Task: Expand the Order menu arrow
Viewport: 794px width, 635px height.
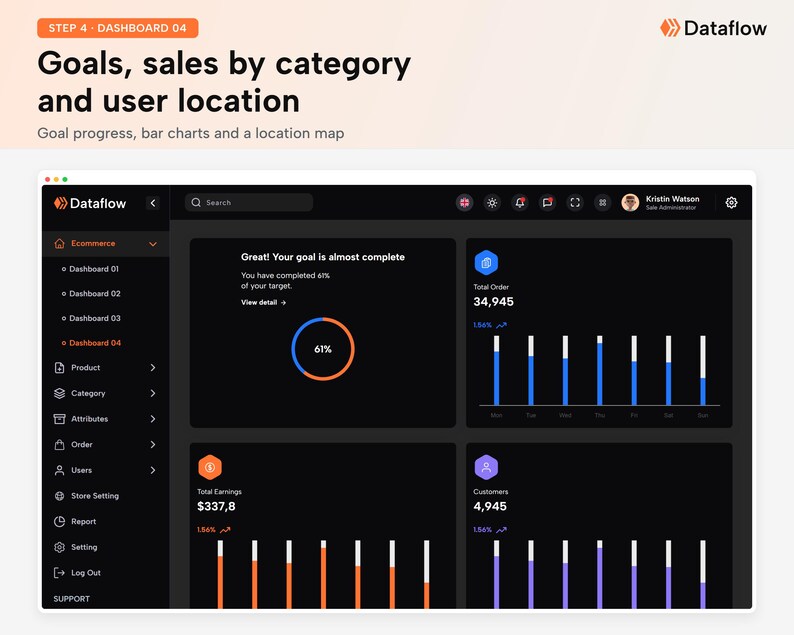Action: coord(153,445)
